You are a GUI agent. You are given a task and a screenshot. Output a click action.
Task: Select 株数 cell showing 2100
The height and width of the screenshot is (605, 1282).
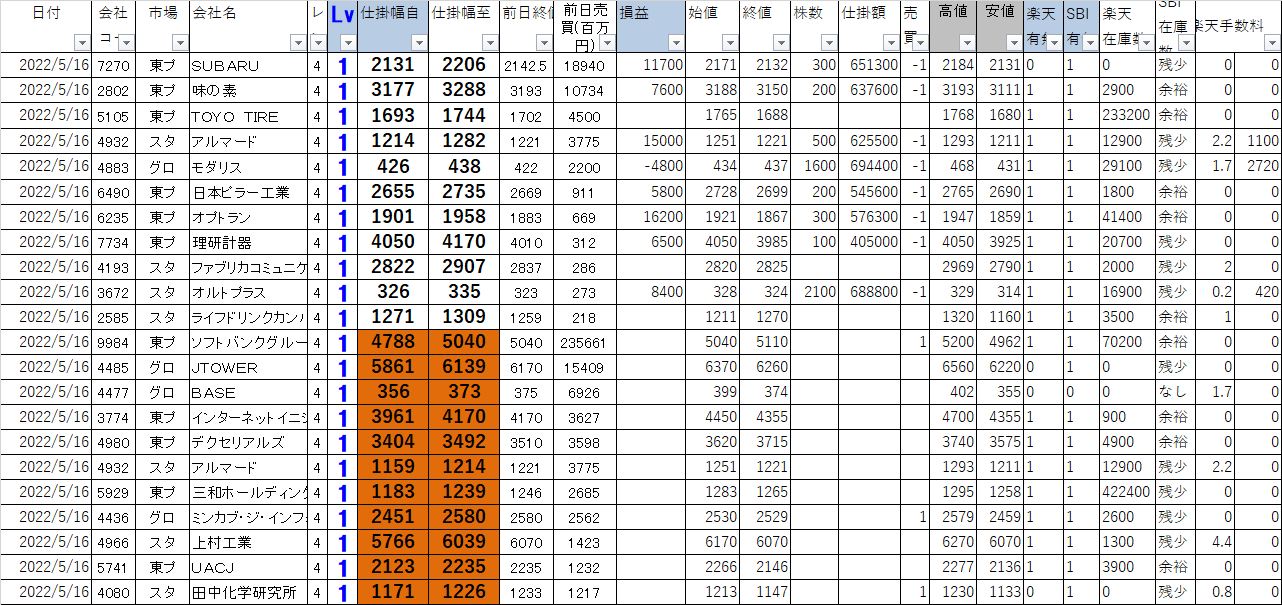[x=815, y=291]
